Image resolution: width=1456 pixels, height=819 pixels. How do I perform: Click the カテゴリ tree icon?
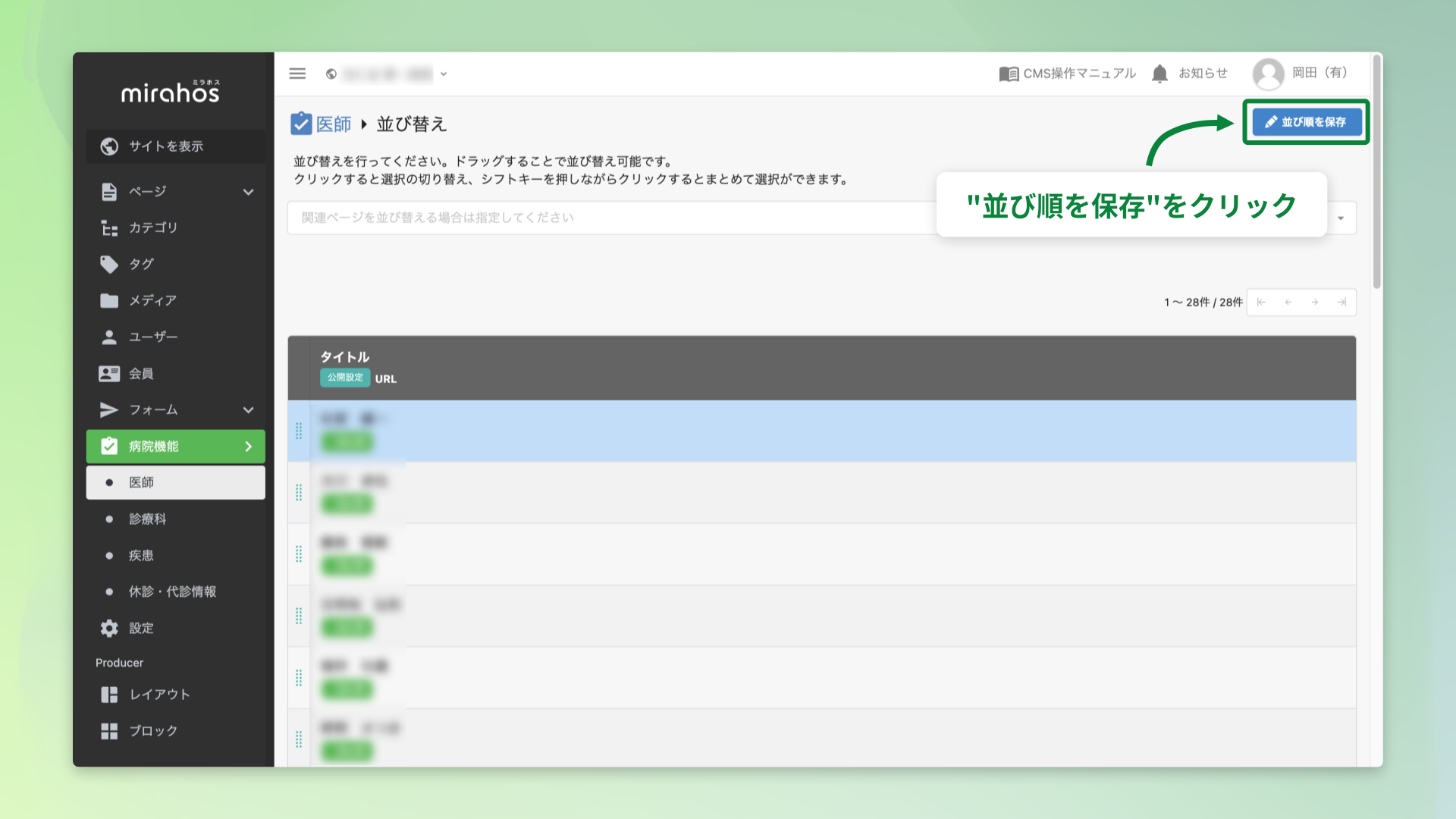coord(109,227)
